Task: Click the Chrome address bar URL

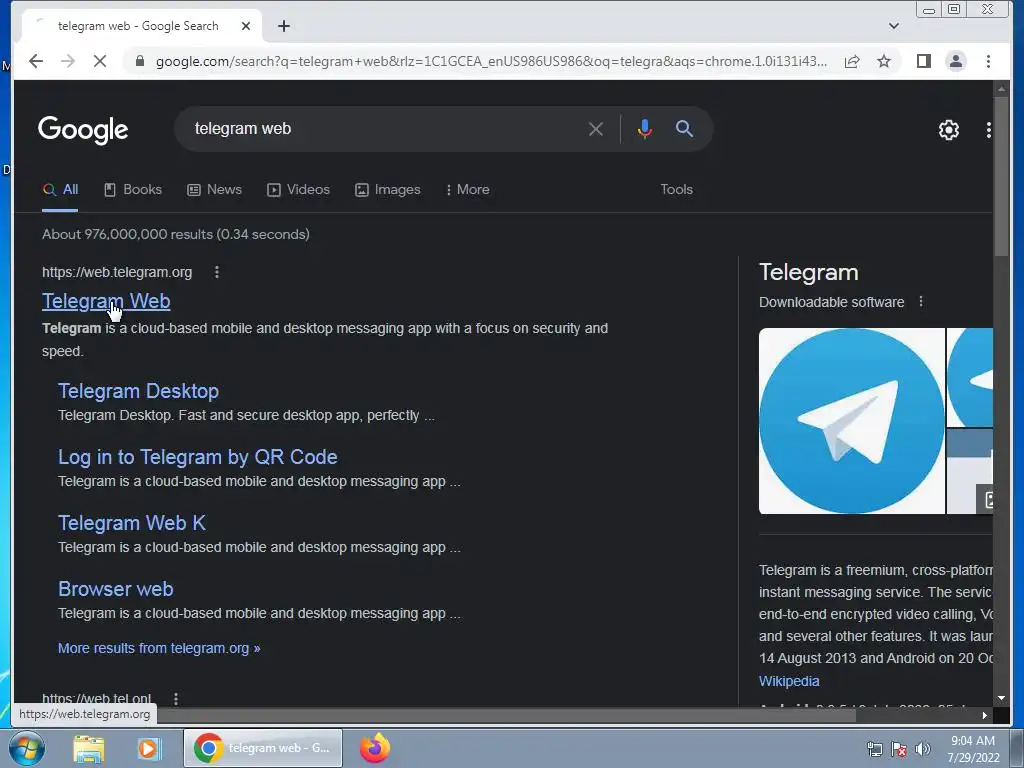Action: tap(491, 61)
